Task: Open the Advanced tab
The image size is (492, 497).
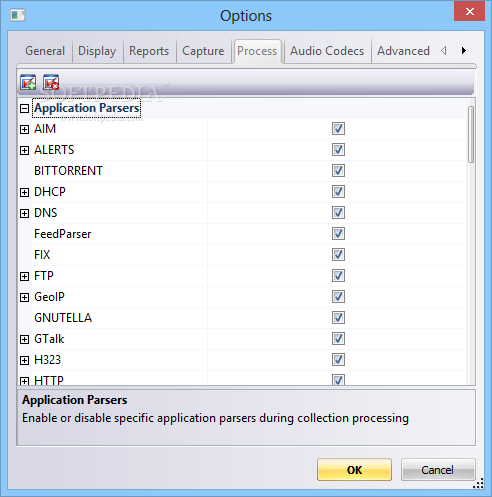Action: [x=403, y=51]
